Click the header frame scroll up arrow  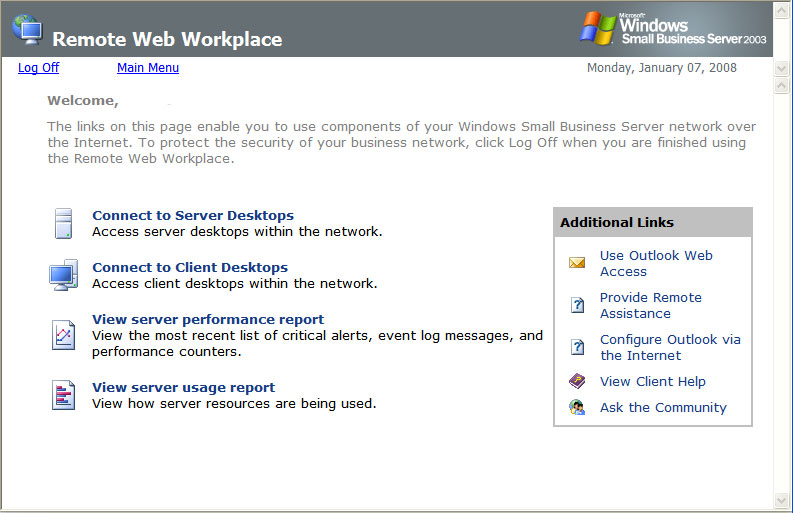click(781, 11)
